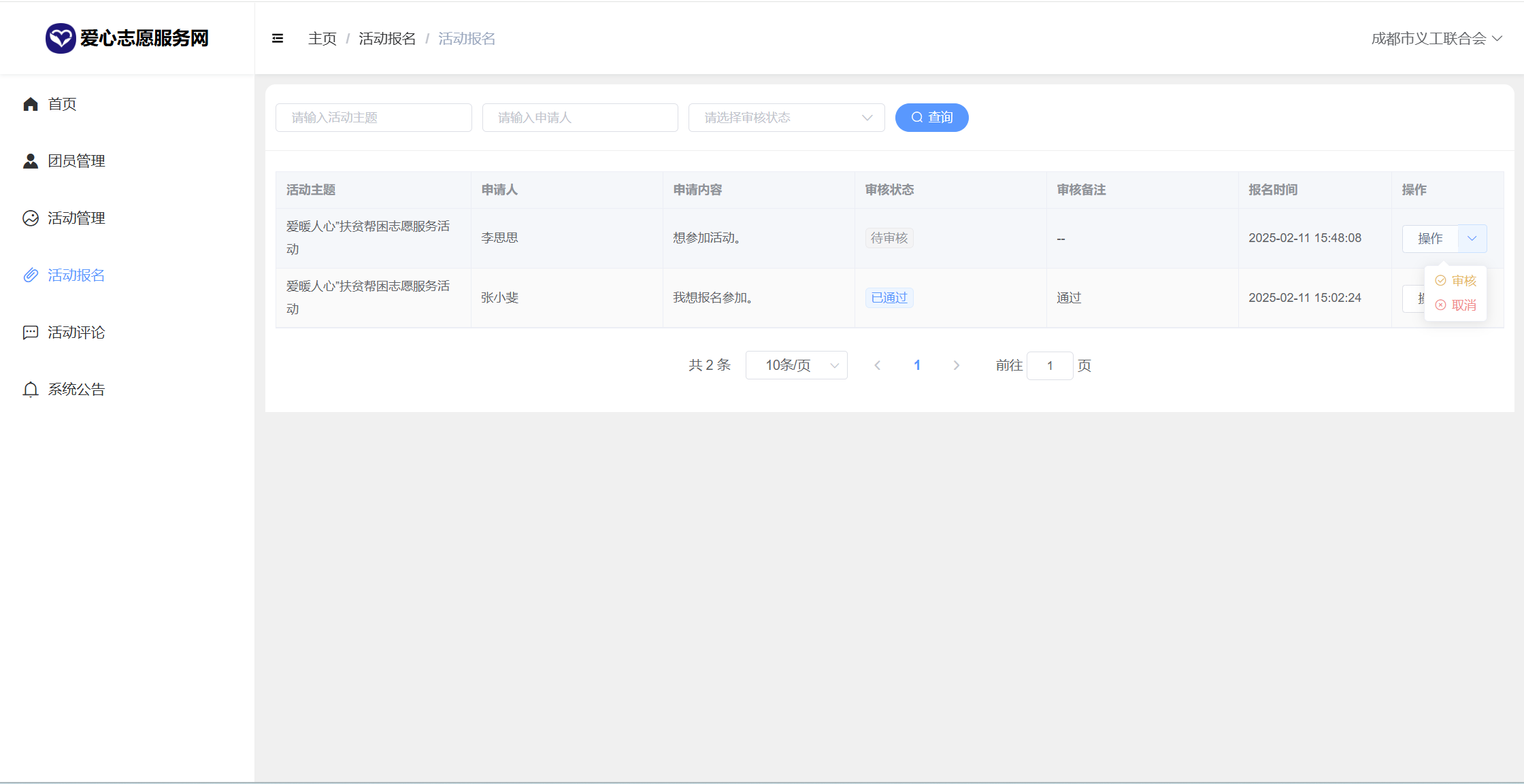
Task: Toggle the arrow on 李思思's 操作 button
Action: [1472, 239]
